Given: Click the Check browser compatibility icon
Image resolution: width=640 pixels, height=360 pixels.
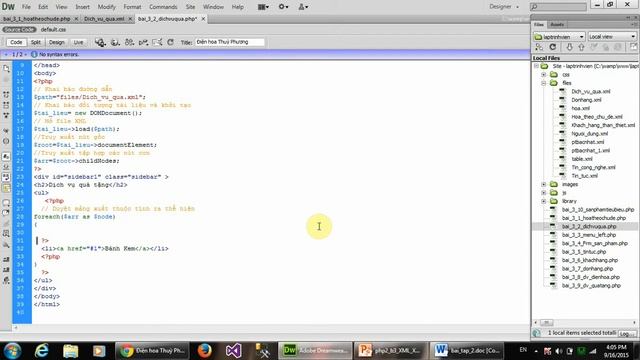Looking at the screenshot, I should [x=143, y=42].
